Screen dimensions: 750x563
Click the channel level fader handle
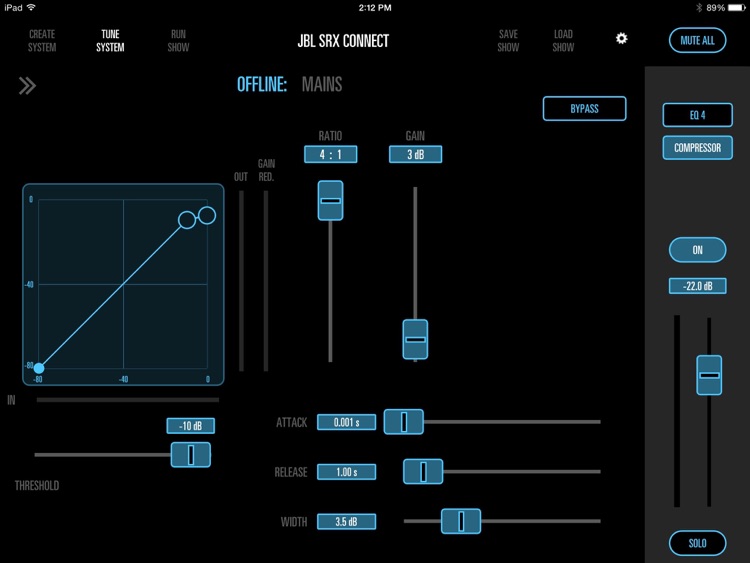pos(709,375)
